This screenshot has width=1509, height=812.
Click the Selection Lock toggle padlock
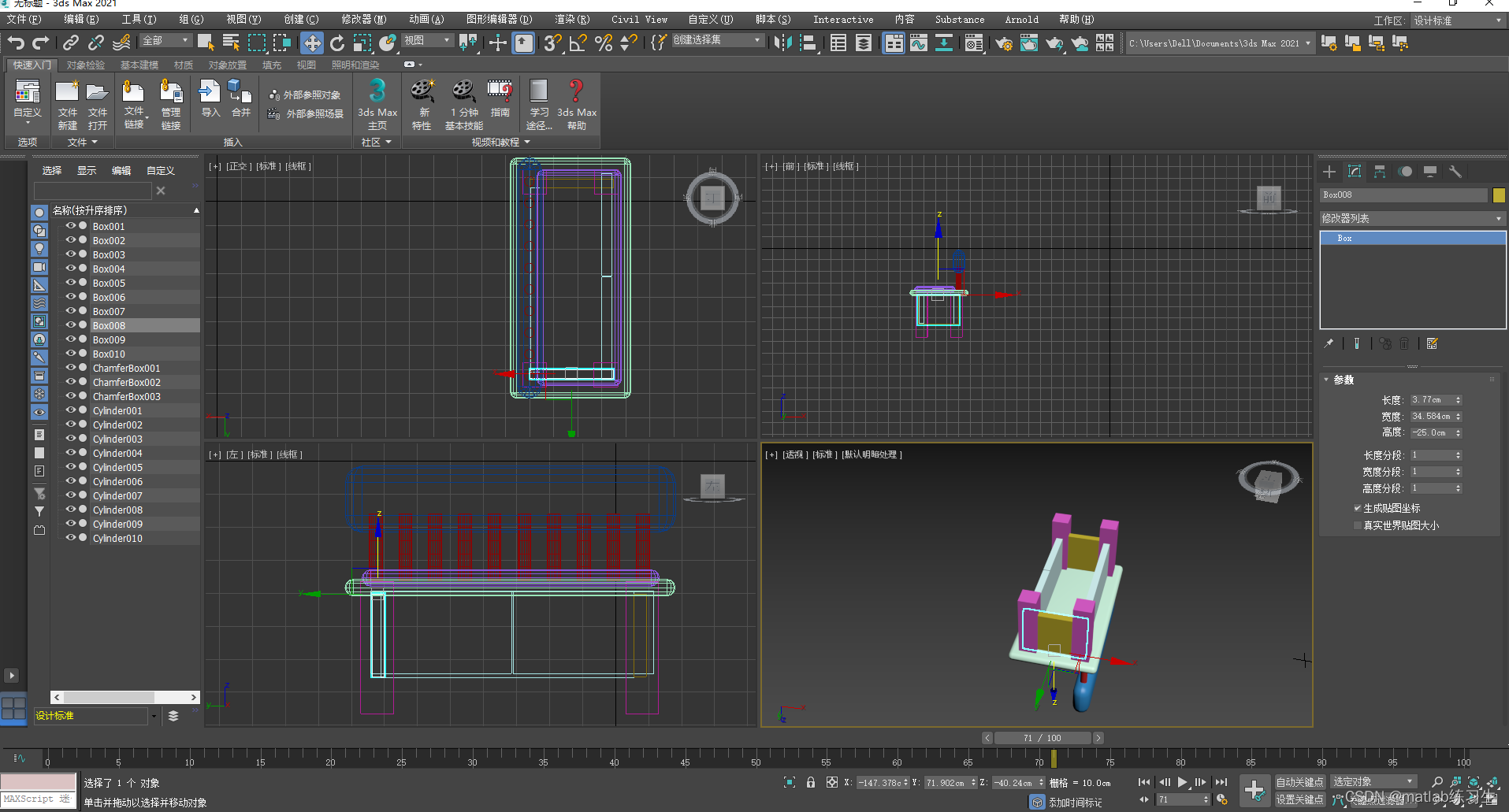[810, 782]
